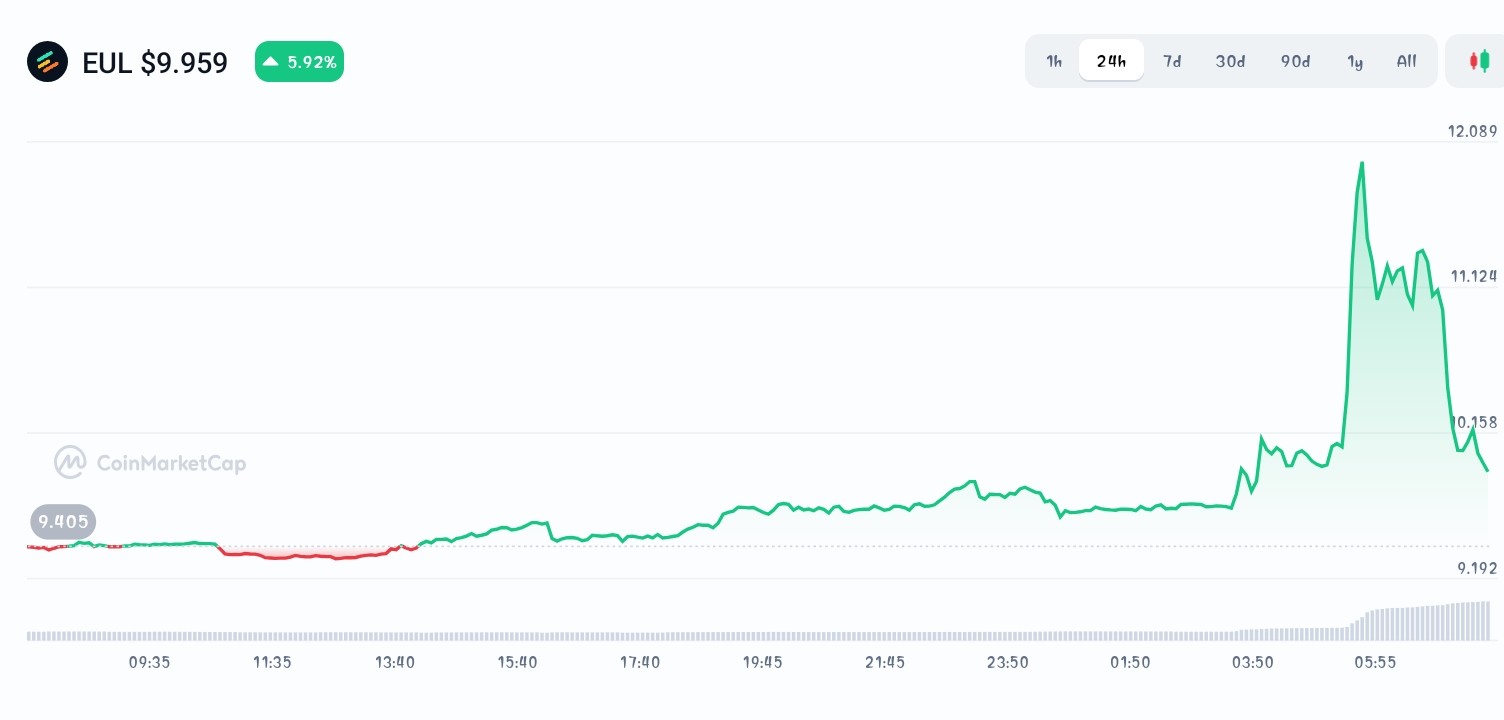
Task: Select the 7d timeframe tab
Action: point(1172,61)
